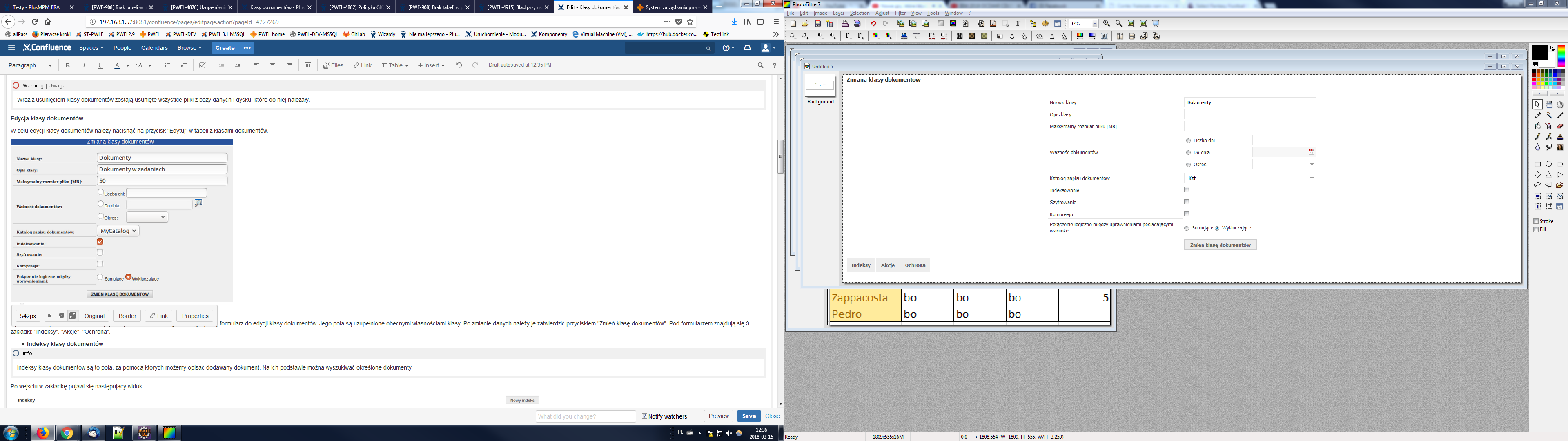The image size is (1568, 441).
Task: Open the PhotoFiltre zoom percentage dropdown
Action: (1095, 24)
